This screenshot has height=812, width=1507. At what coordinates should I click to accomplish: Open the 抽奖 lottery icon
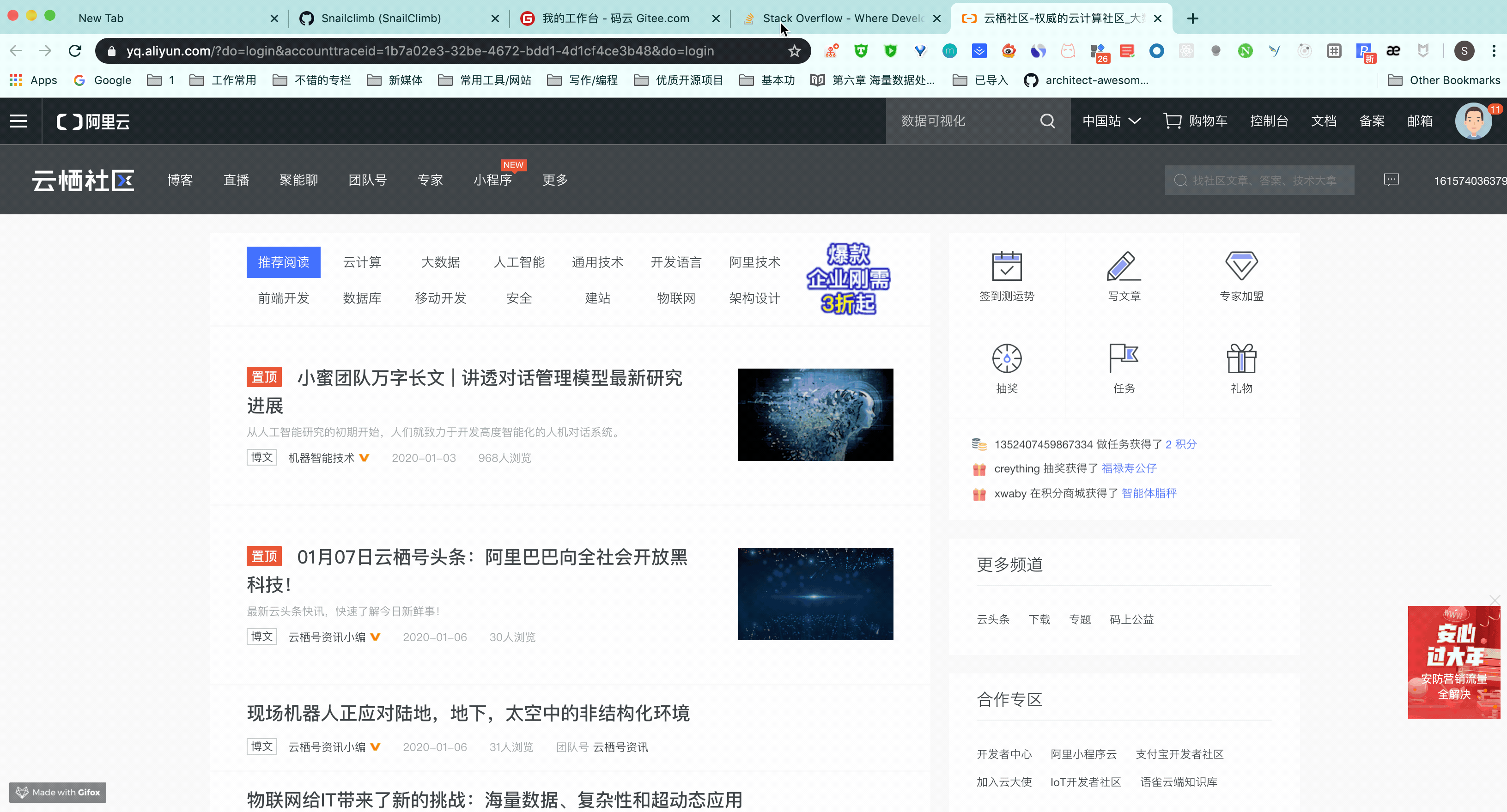click(x=1007, y=358)
